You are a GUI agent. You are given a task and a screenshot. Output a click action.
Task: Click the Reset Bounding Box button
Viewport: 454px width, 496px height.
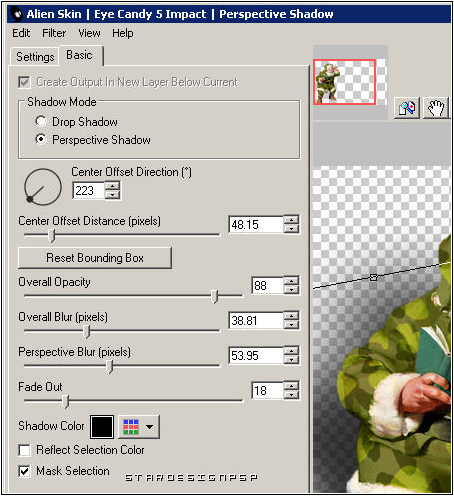(95, 258)
